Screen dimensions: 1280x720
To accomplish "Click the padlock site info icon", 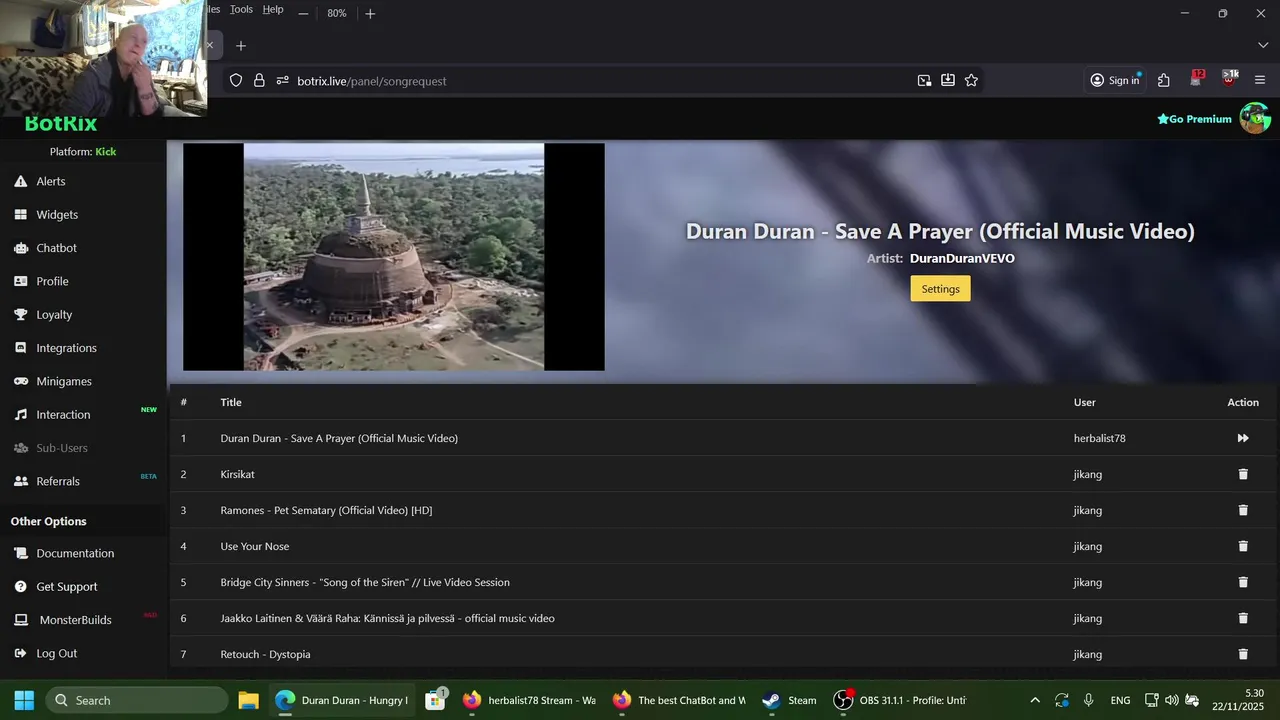I will (x=259, y=80).
